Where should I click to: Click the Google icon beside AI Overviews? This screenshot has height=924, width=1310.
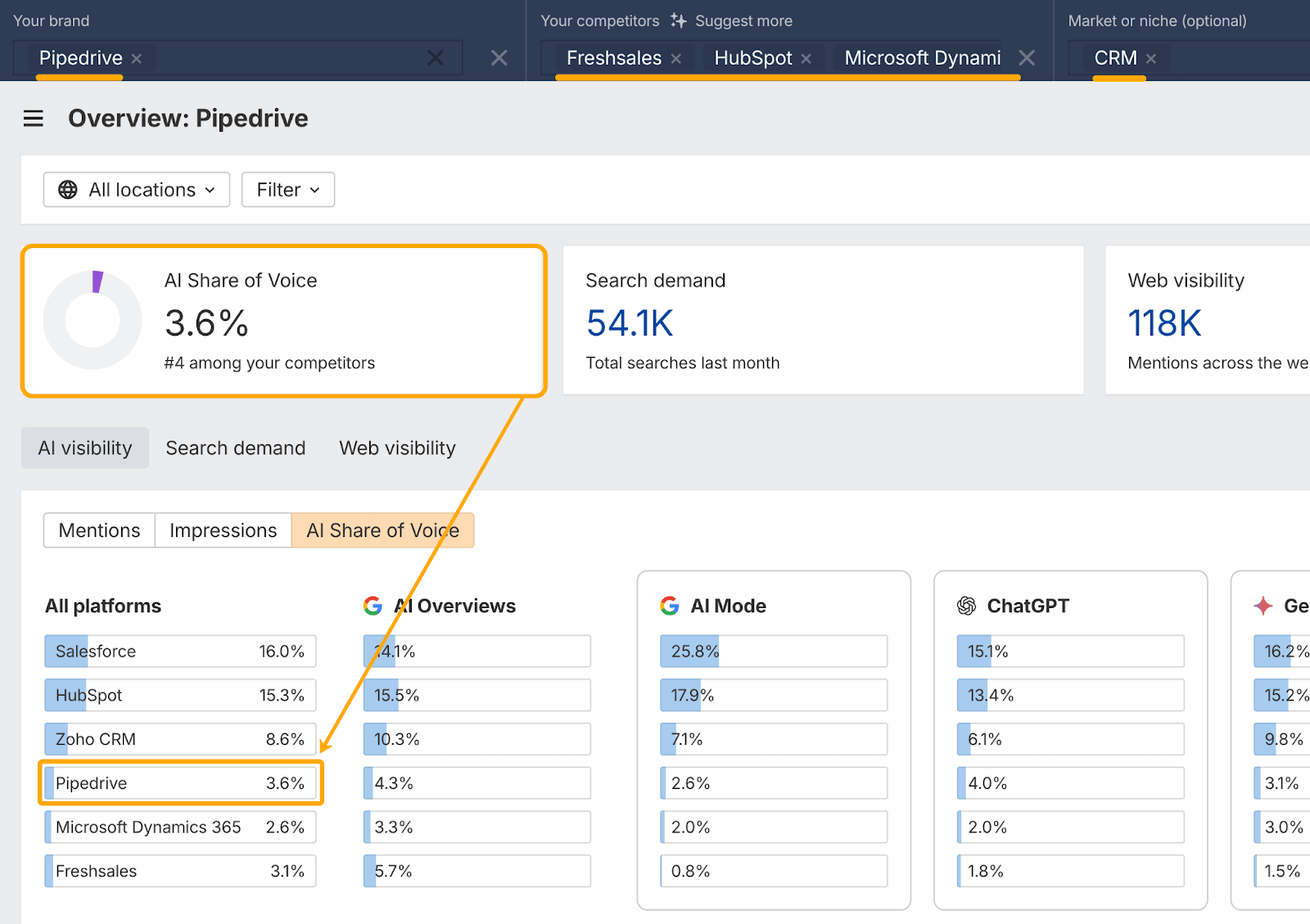373,606
